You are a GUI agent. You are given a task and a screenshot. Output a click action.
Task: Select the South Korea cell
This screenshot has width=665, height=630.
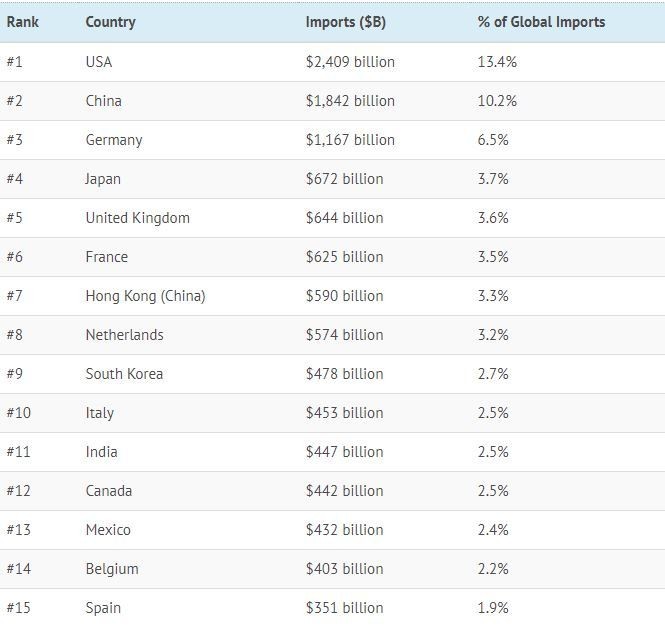(124, 374)
